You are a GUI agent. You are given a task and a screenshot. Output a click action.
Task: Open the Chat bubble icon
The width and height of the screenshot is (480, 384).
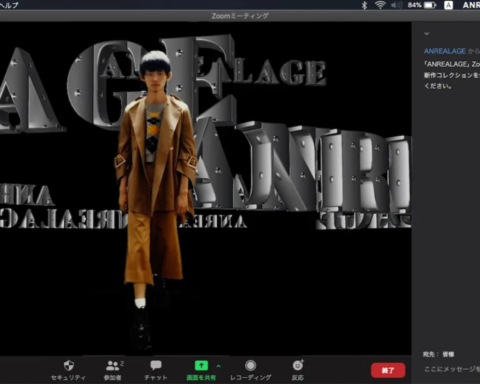pos(156,365)
